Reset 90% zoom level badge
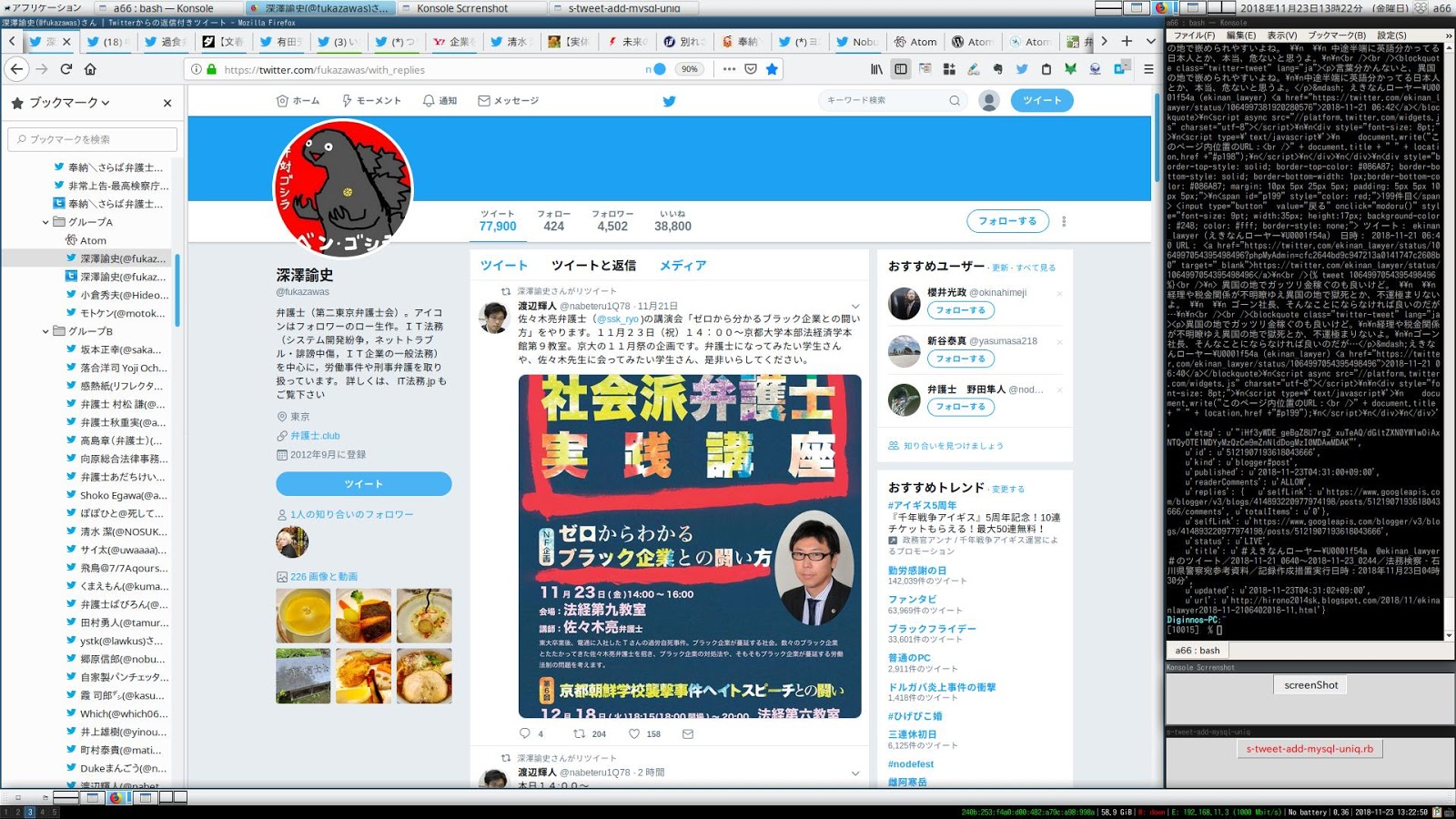The height and width of the screenshot is (819, 1456). point(690,69)
